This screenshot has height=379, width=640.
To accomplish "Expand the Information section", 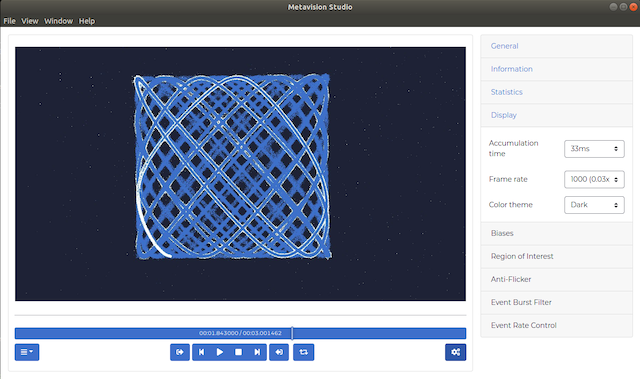I will (x=556, y=69).
